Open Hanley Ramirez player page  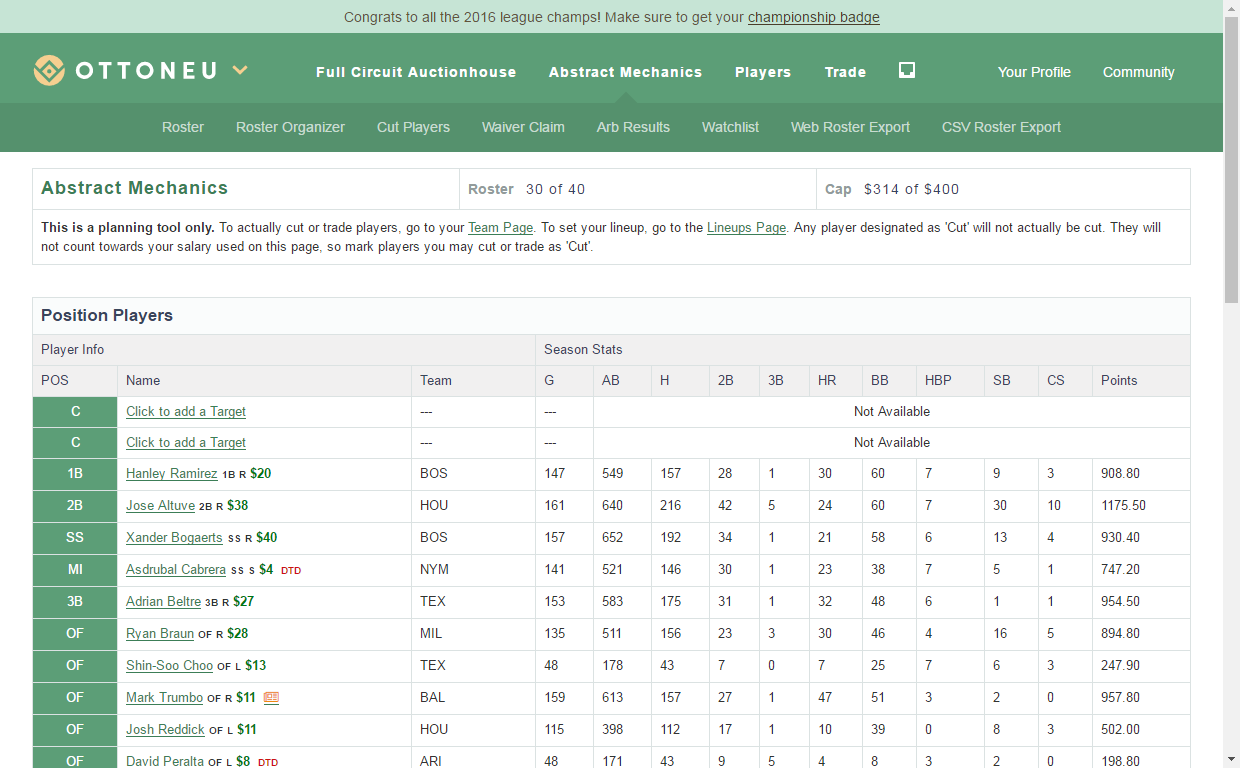(x=171, y=474)
